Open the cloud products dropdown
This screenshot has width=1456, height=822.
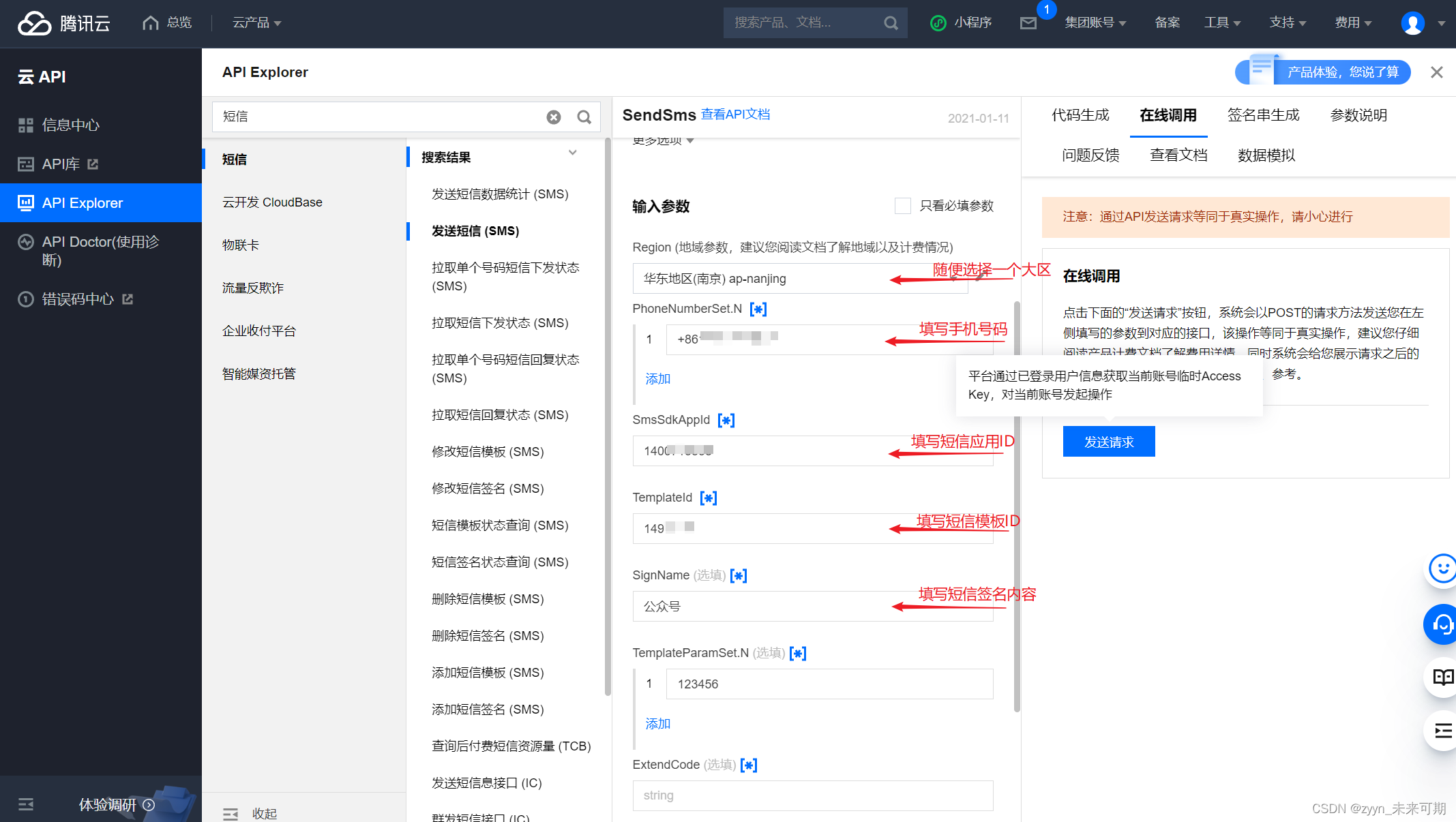(x=256, y=23)
